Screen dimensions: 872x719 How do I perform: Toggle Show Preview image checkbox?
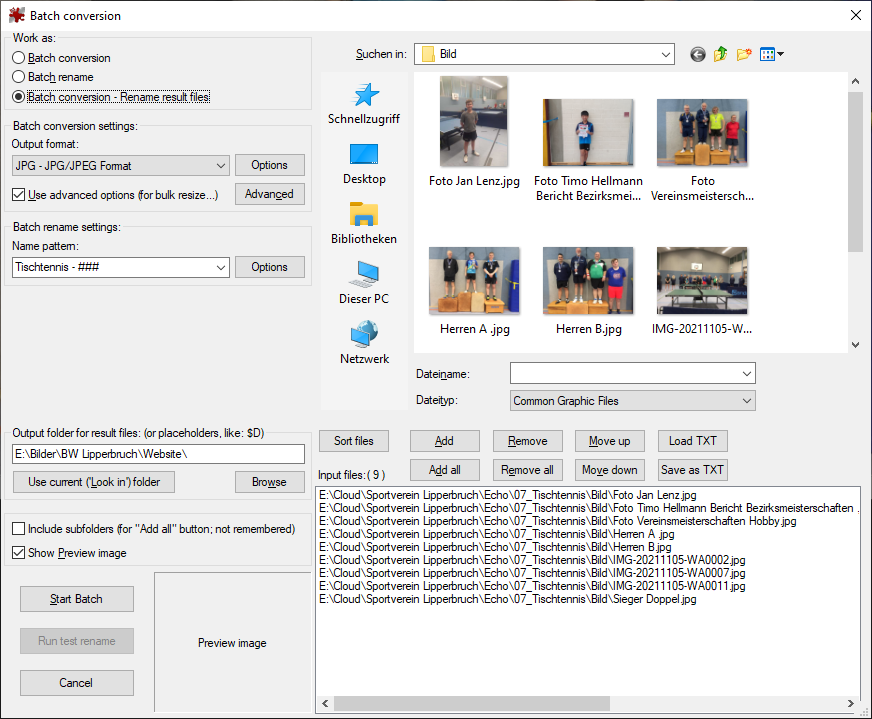coord(19,553)
